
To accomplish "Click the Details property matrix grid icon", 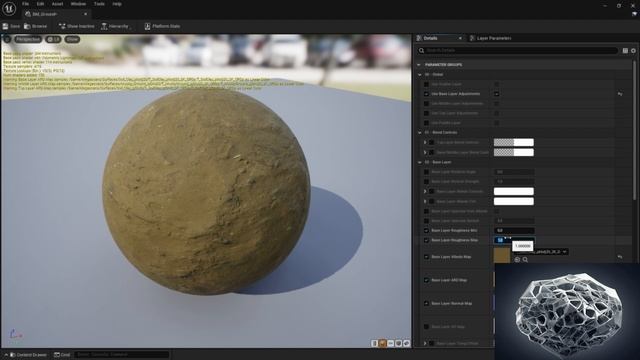I will 625,51.
